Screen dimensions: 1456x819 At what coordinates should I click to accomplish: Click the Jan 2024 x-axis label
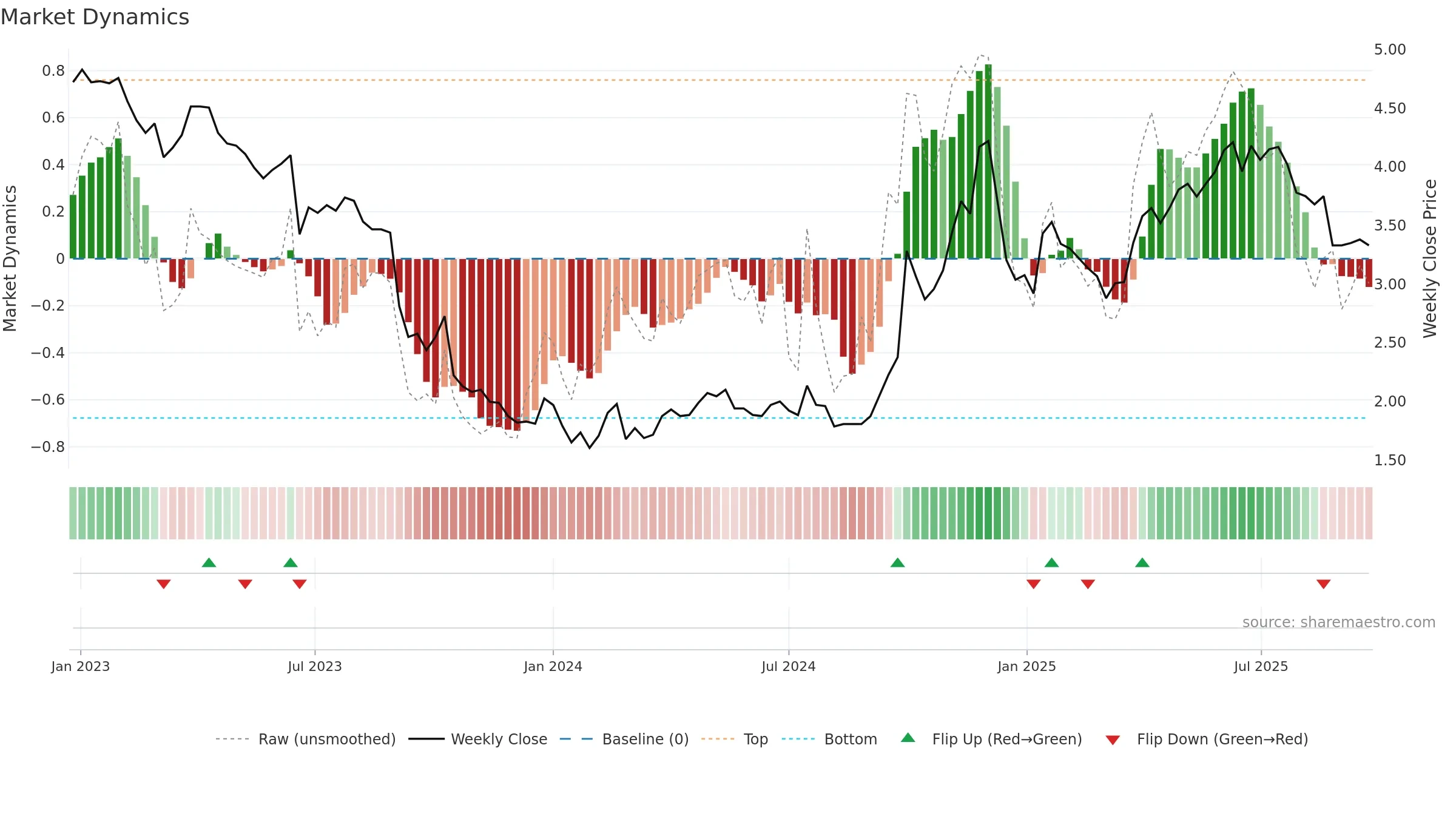(553, 667)
